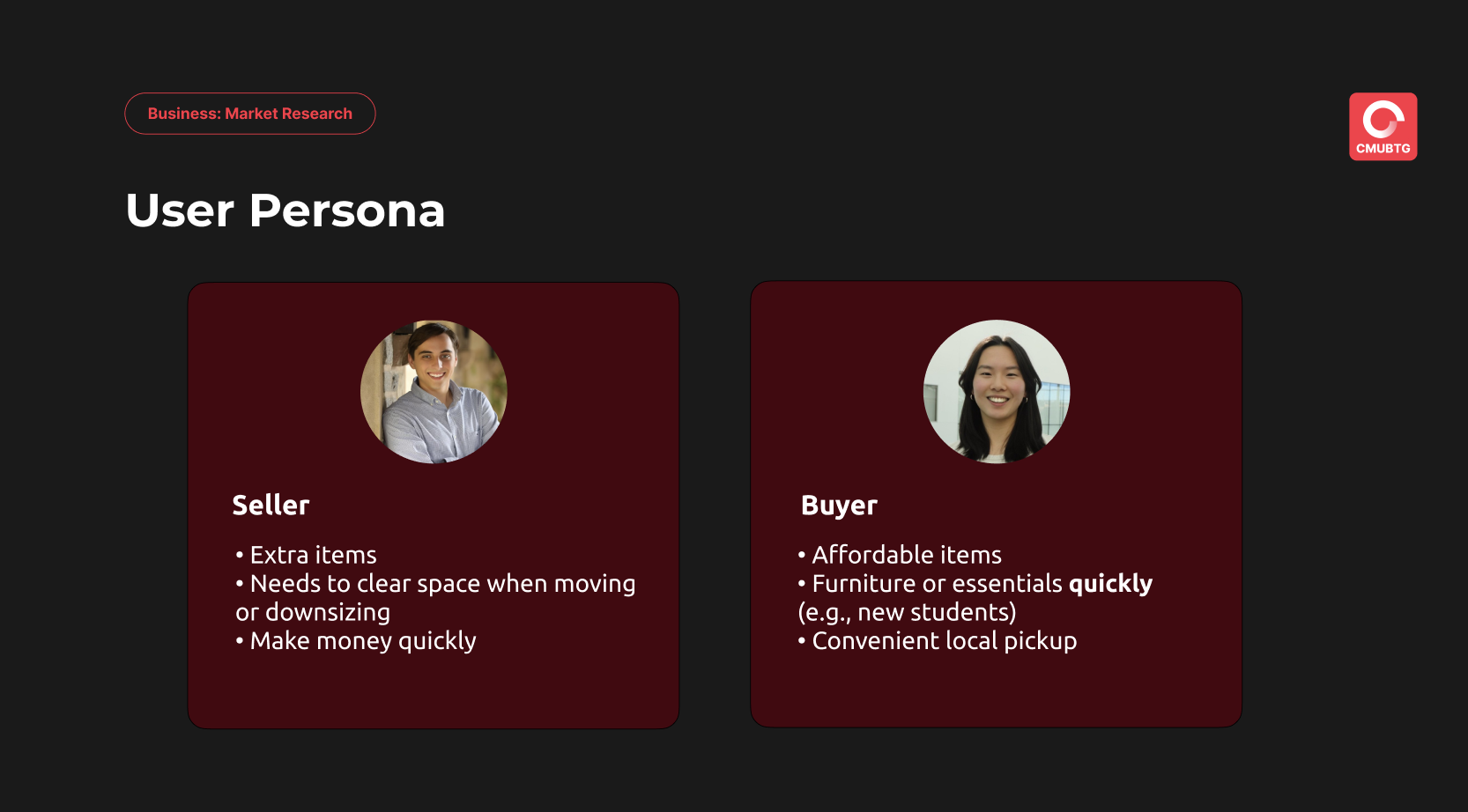The width and height of the screenshot is (1468, 812).
Task: Click the "Extra items" bullet
Action: pos(313,555)
